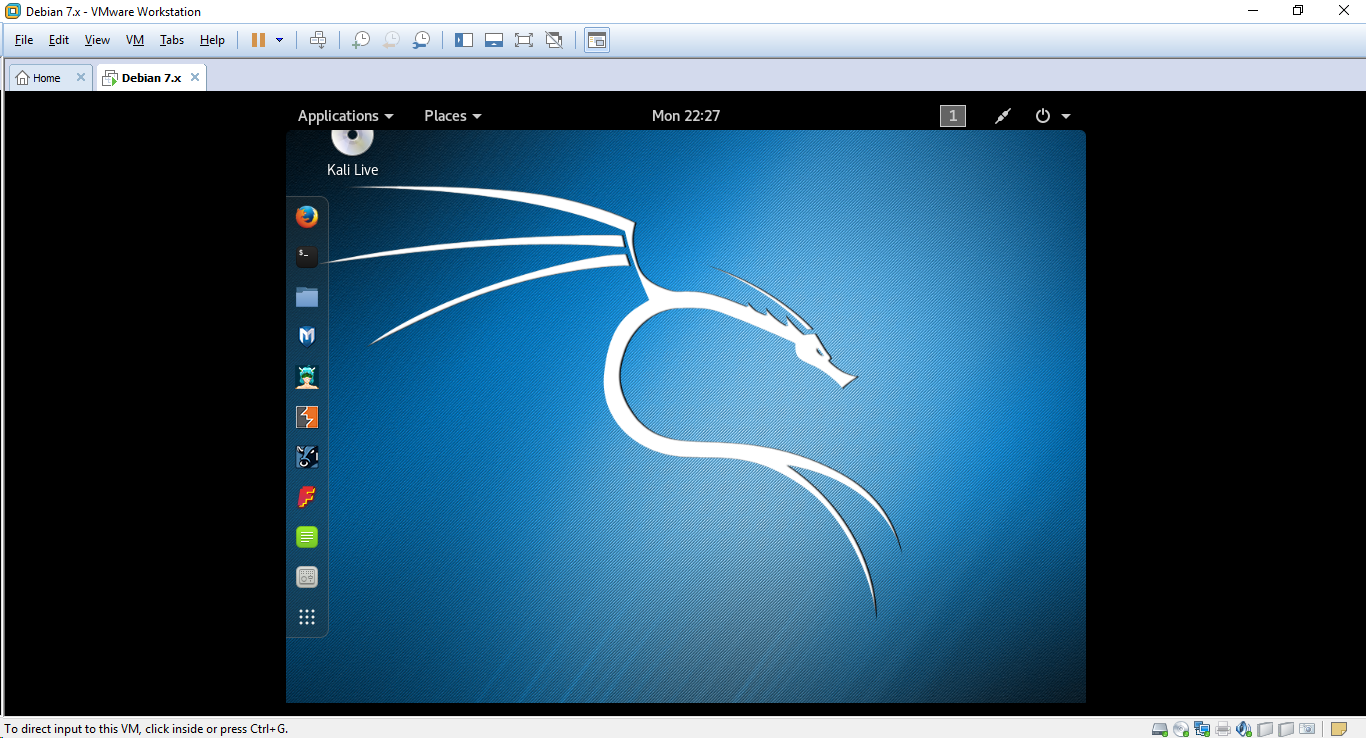This screenshot has width=1366, height=738.
Task: Click the first USB device status icon
Action: coord(1265,729)
